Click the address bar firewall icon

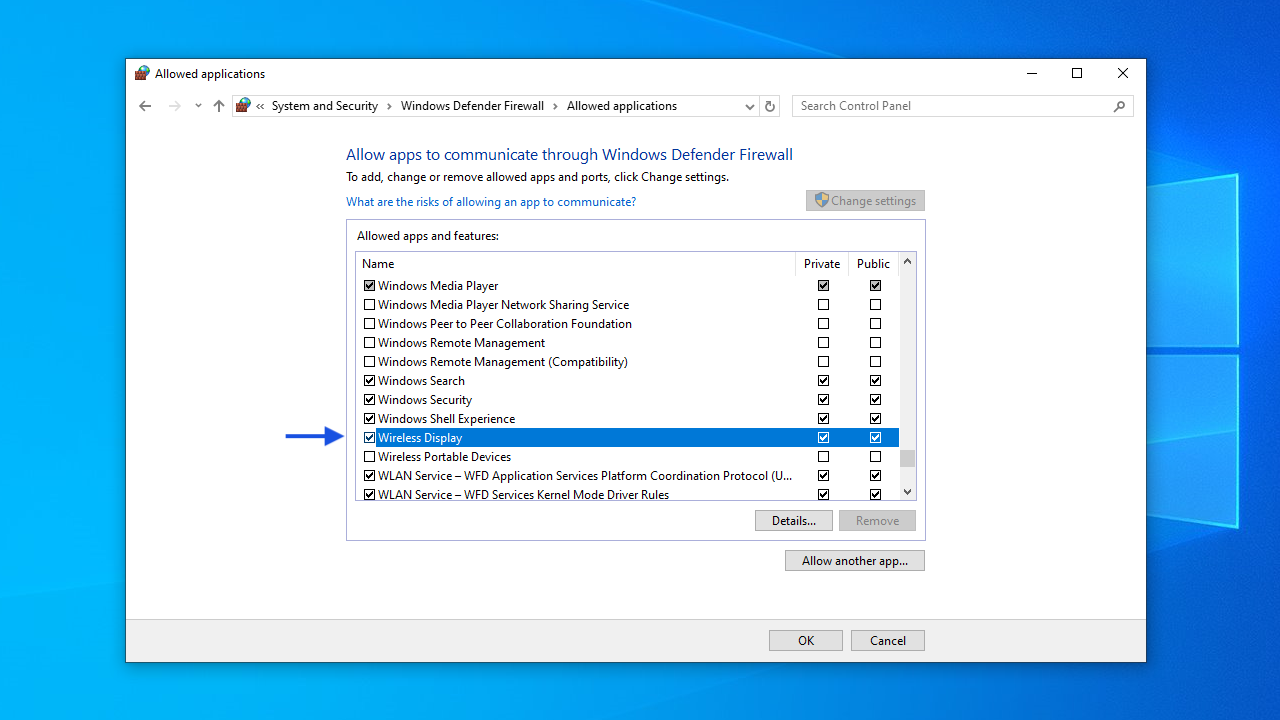click(243, 106)
